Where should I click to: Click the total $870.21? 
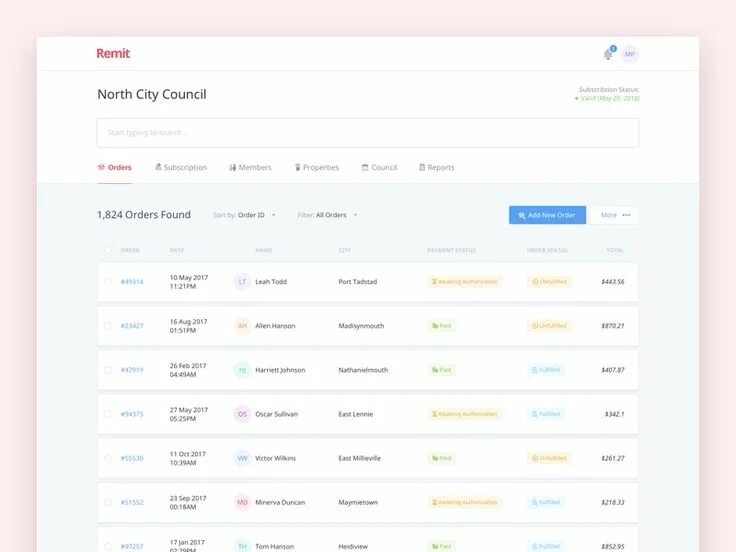[x=613, y=326]
